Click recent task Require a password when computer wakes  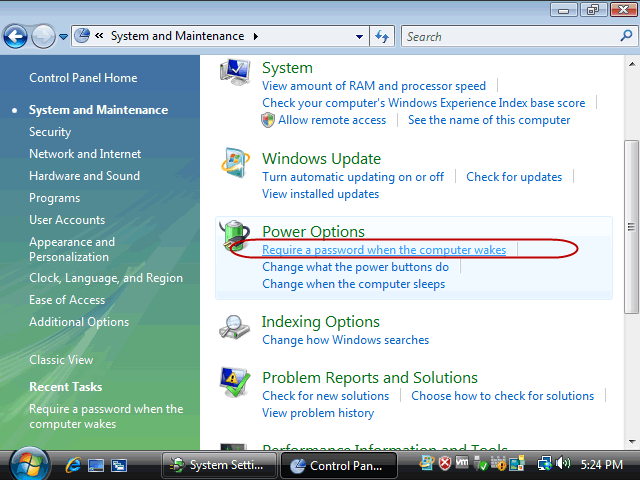coord(106,416)
